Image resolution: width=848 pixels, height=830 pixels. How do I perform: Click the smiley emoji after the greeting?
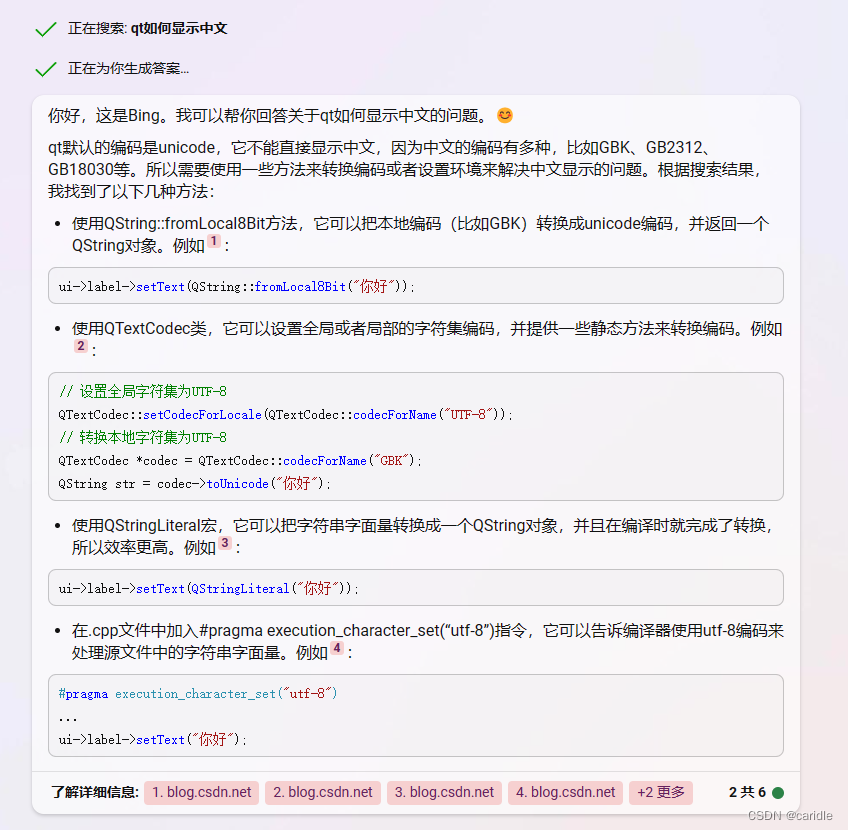[505, 115]
